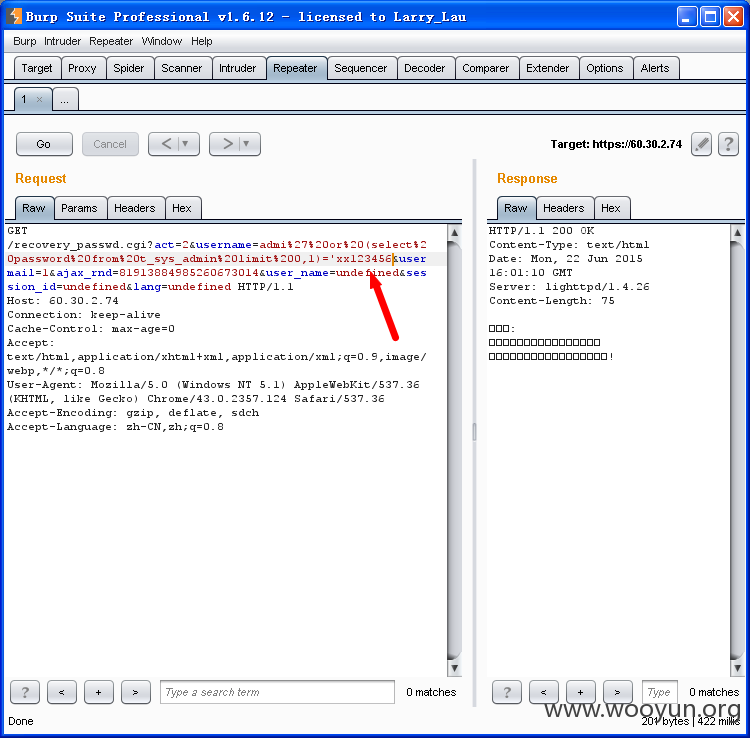Switch to the Proxy tab

pos(82,68)
